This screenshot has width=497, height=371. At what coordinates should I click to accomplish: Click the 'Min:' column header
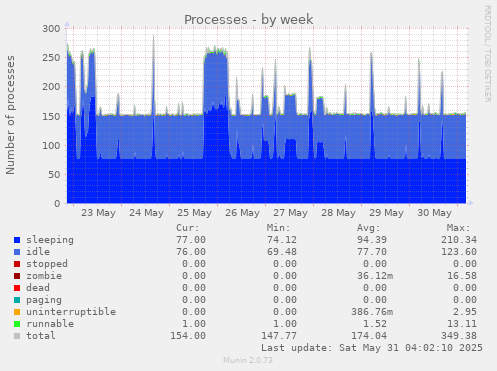pos(278,228)
